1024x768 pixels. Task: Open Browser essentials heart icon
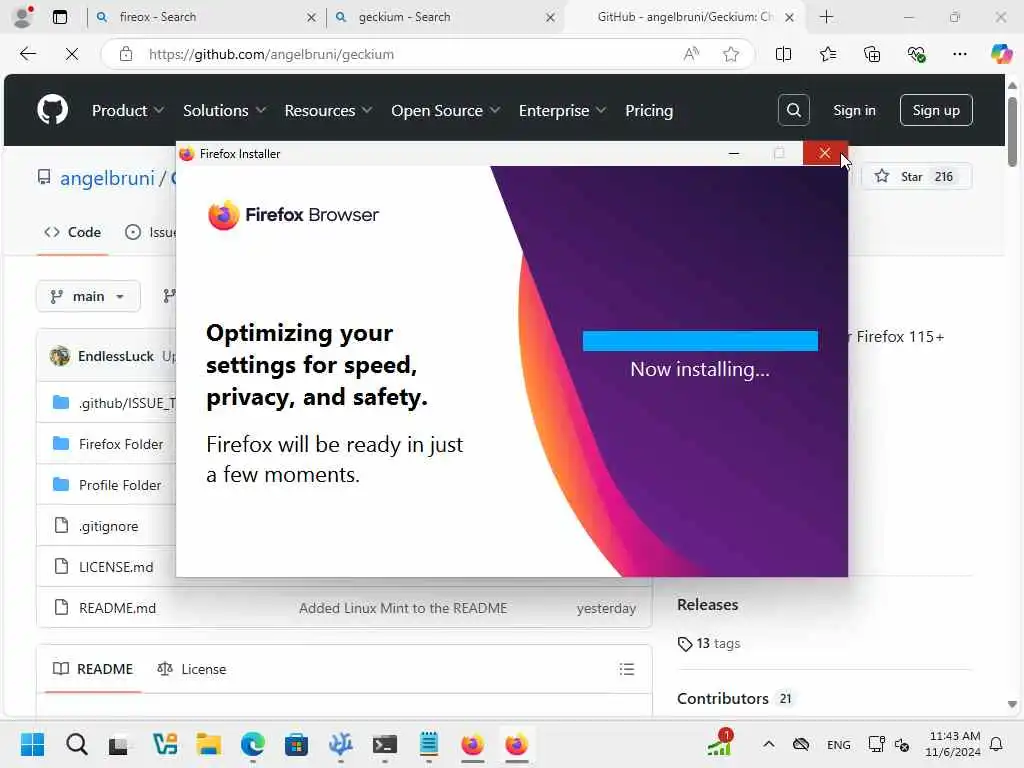click(x=916, y=54)
